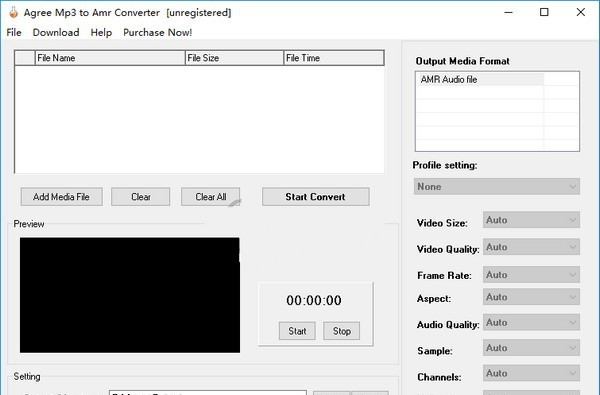Close the converter window

point(580,12)
